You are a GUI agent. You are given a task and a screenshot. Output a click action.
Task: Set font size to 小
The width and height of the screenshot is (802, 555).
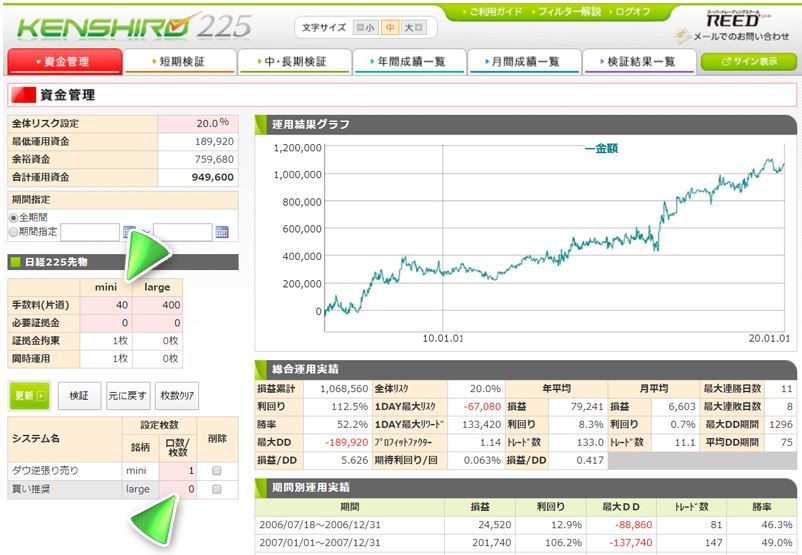[365, 28]
